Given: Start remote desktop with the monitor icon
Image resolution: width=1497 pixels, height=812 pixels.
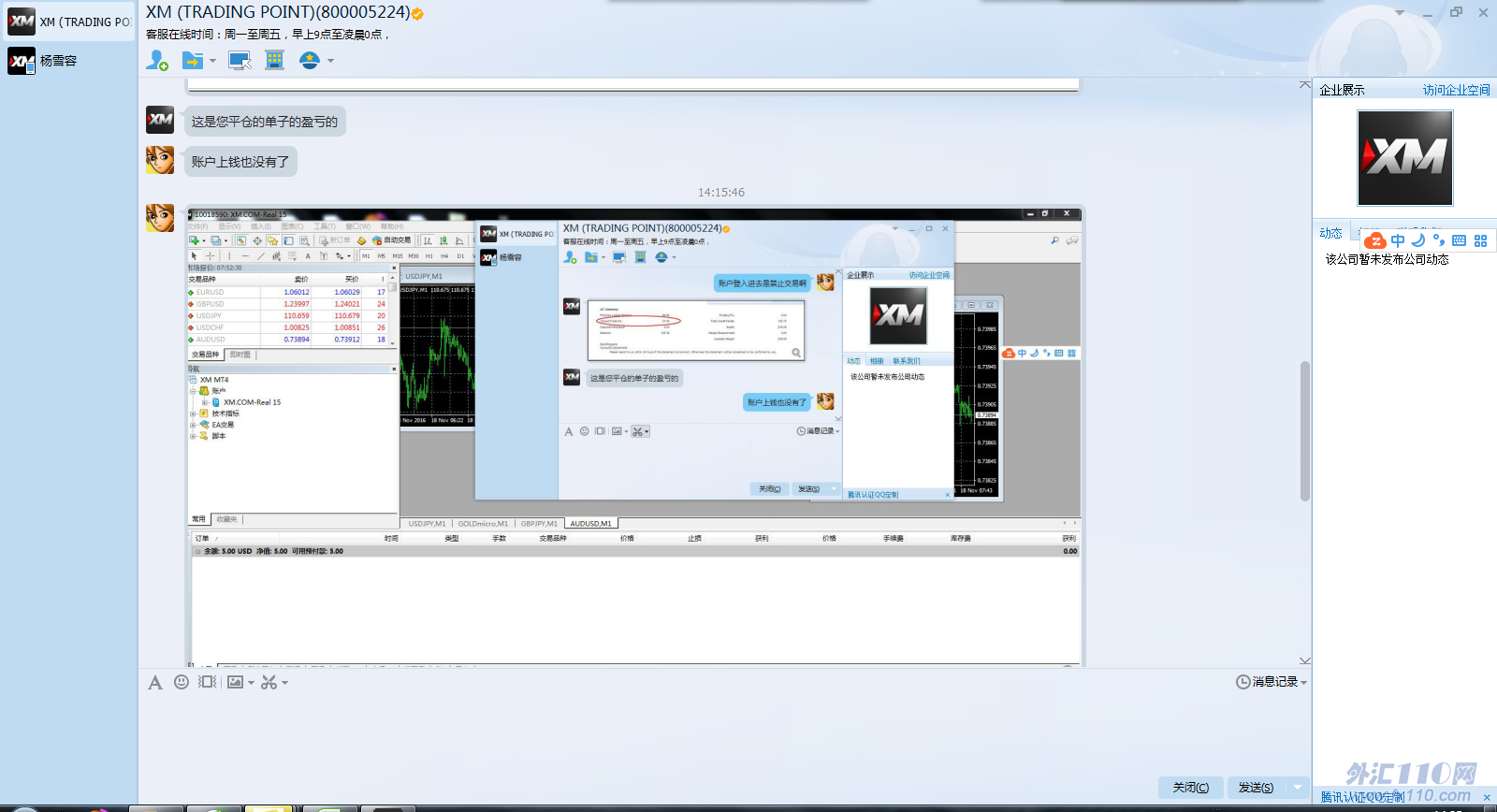Looking at the screenshot, I should pos(240,61).
